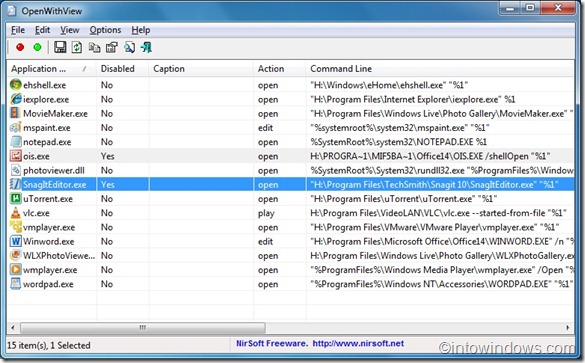Viewport: 585px width, 363px height.
Task: Select the wmplayer.exe row name
Action: [x=50, y=270]
